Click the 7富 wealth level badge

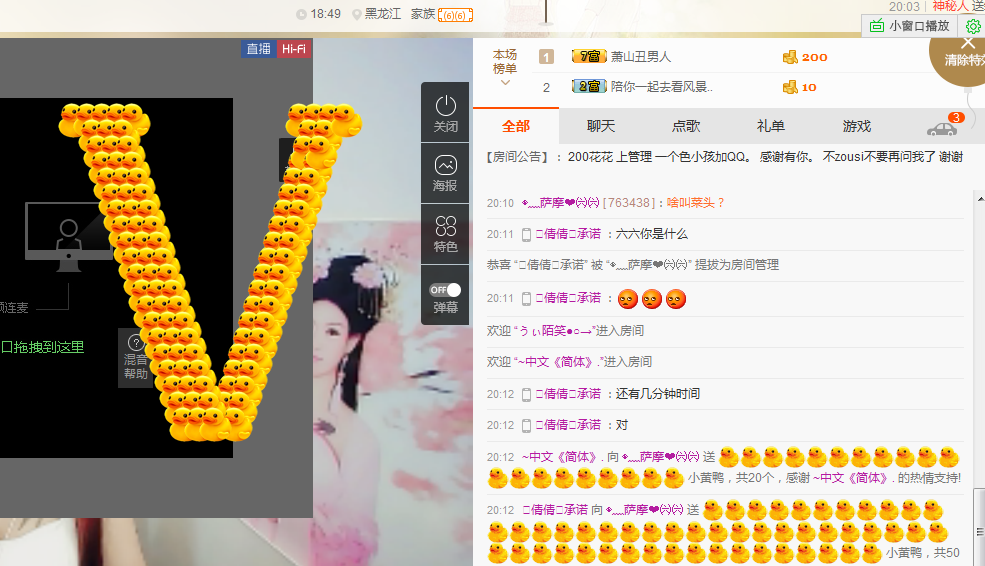click(589, 57)
